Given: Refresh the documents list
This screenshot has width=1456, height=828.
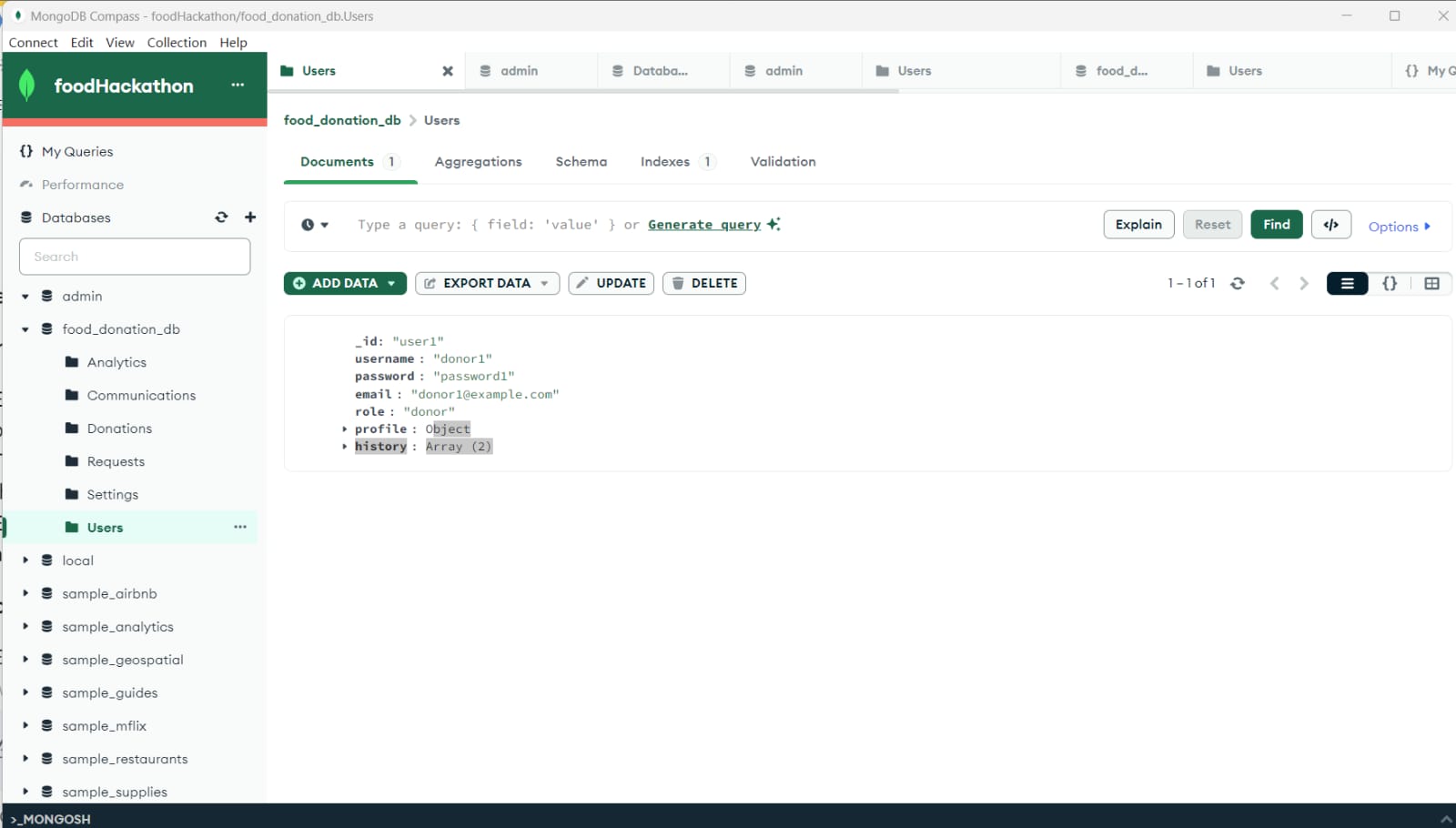Looking at the screenshot, I should point(1238,283).
